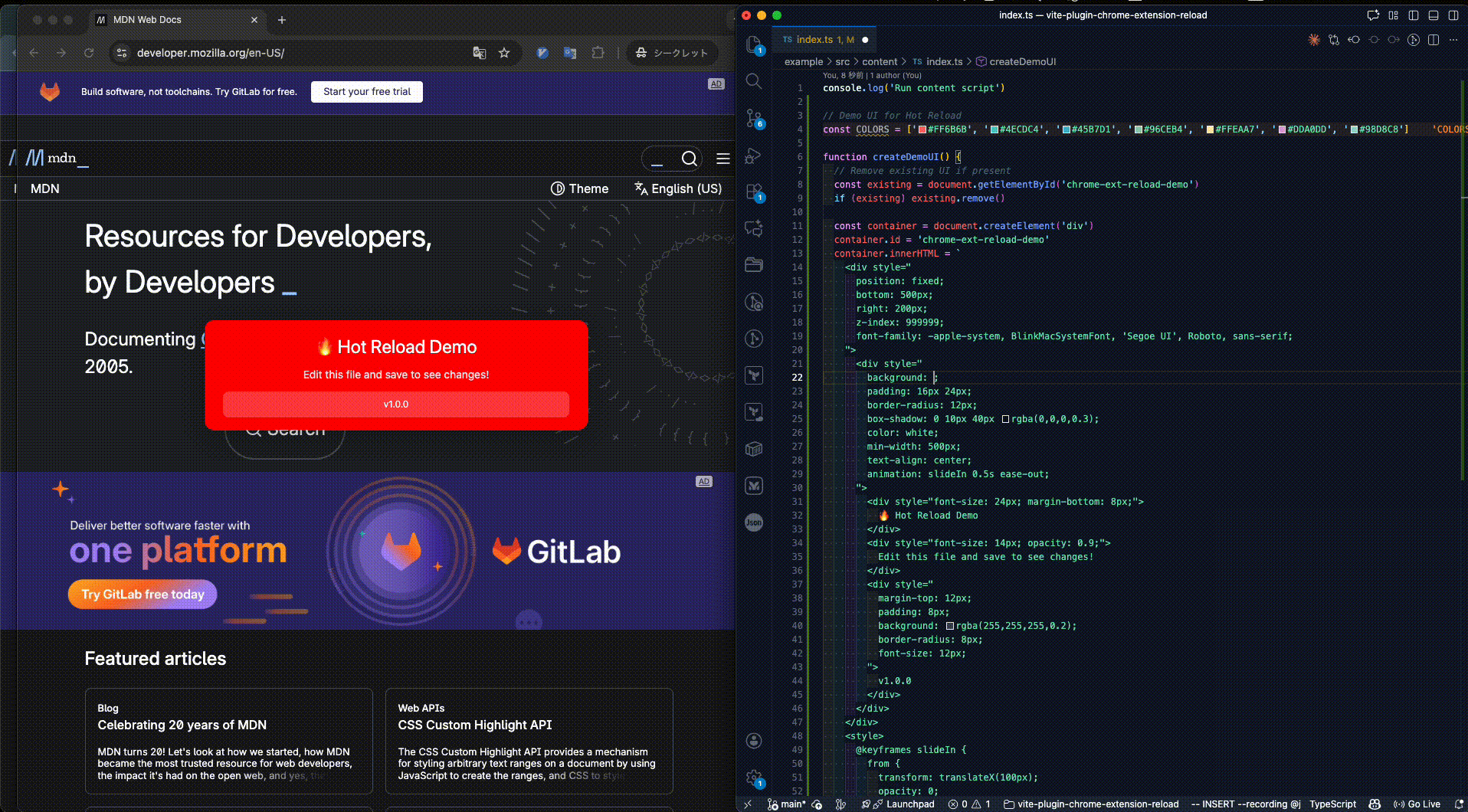Click line number 22 in the gutter

797,378
